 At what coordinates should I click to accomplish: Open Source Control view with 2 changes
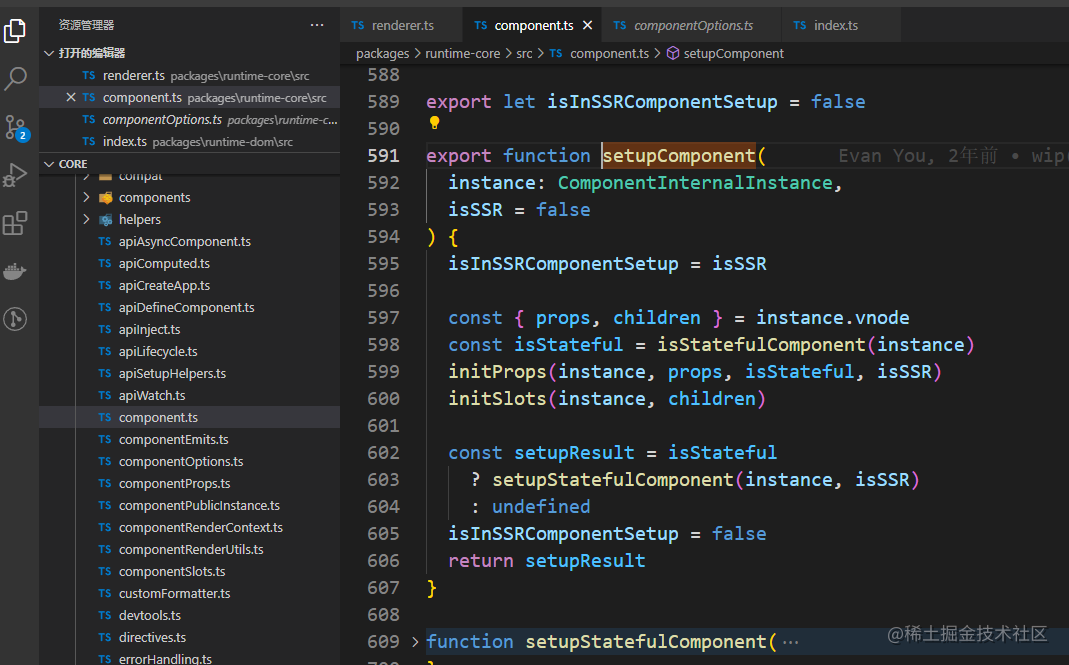click(15, 127)
